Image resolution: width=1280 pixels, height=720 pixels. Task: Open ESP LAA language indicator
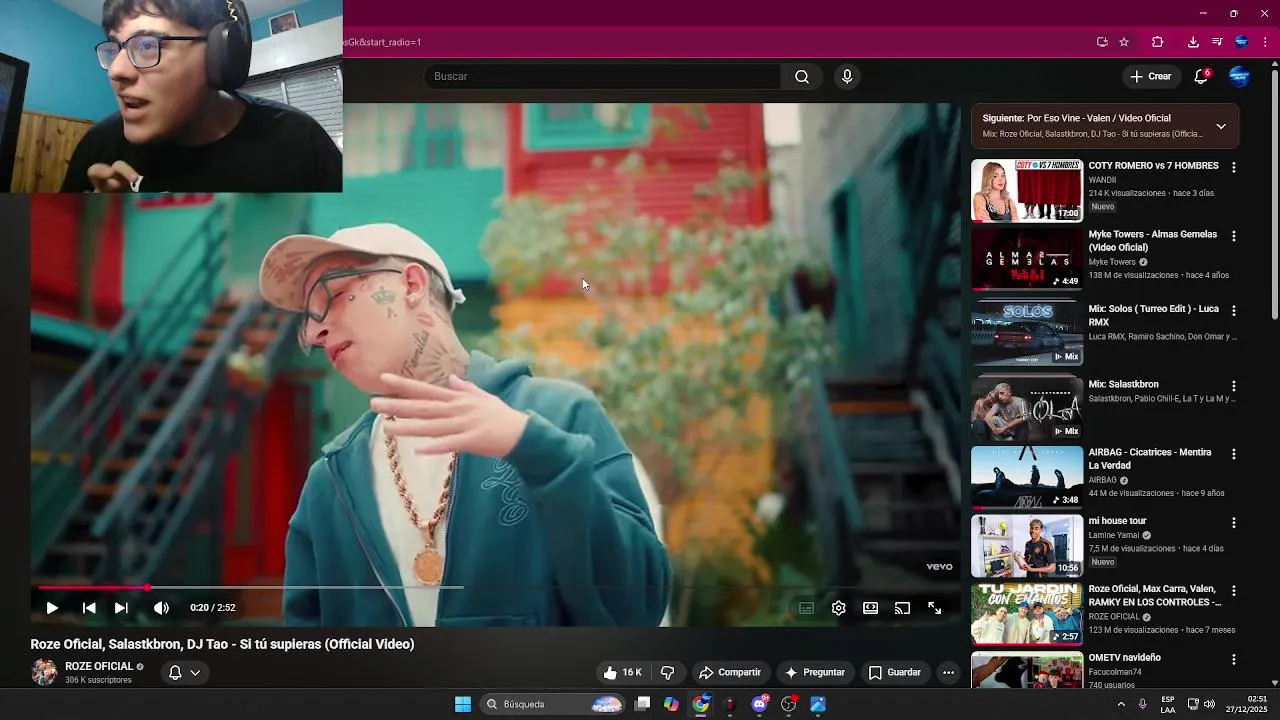coord(1168,704)
